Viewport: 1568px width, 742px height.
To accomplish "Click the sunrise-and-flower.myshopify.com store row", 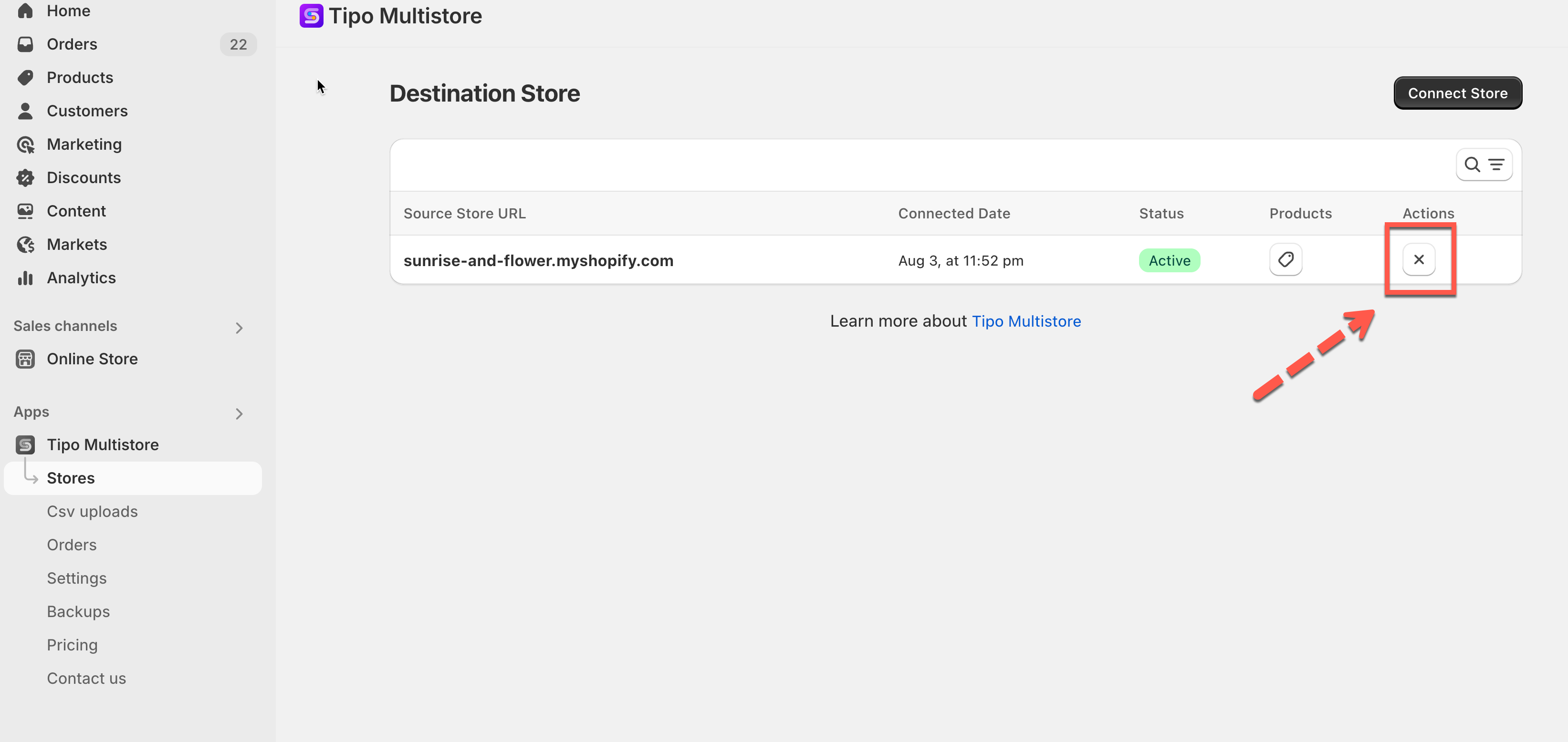I will (538, 261).
